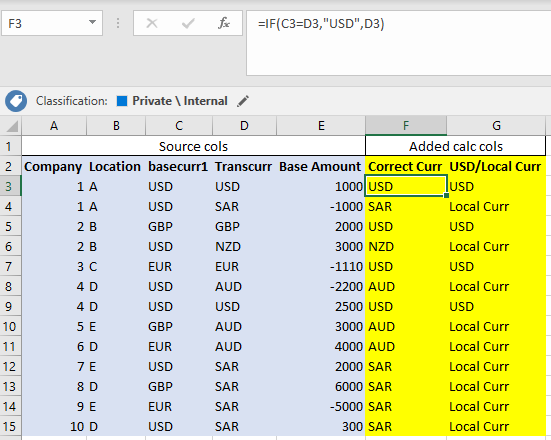Click the Cancel (X) icon in formula bar
This screenshot has height=440, width=551.
coord(152,24)
